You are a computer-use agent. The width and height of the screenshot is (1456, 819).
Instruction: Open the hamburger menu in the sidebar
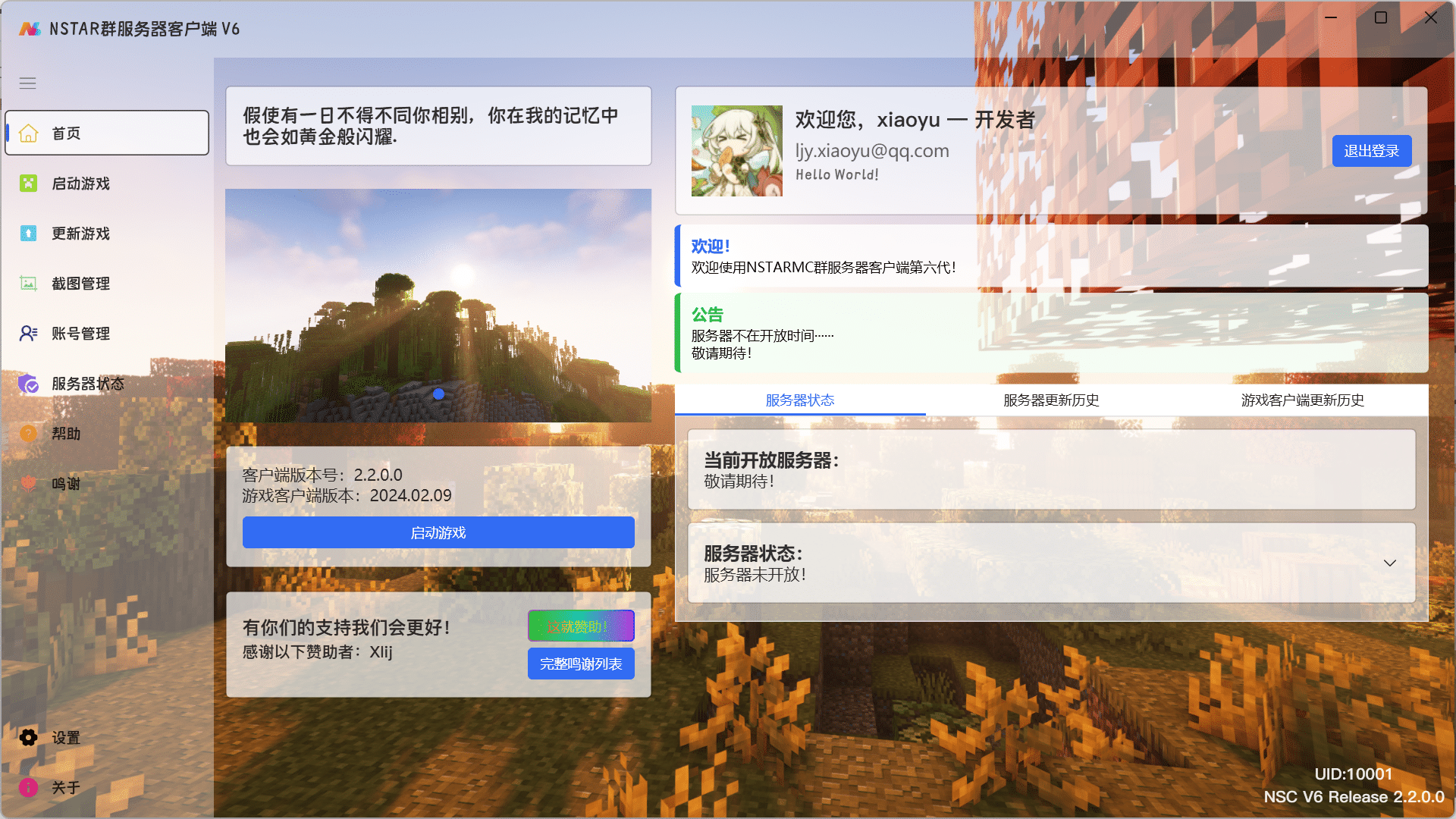[28, 83]
